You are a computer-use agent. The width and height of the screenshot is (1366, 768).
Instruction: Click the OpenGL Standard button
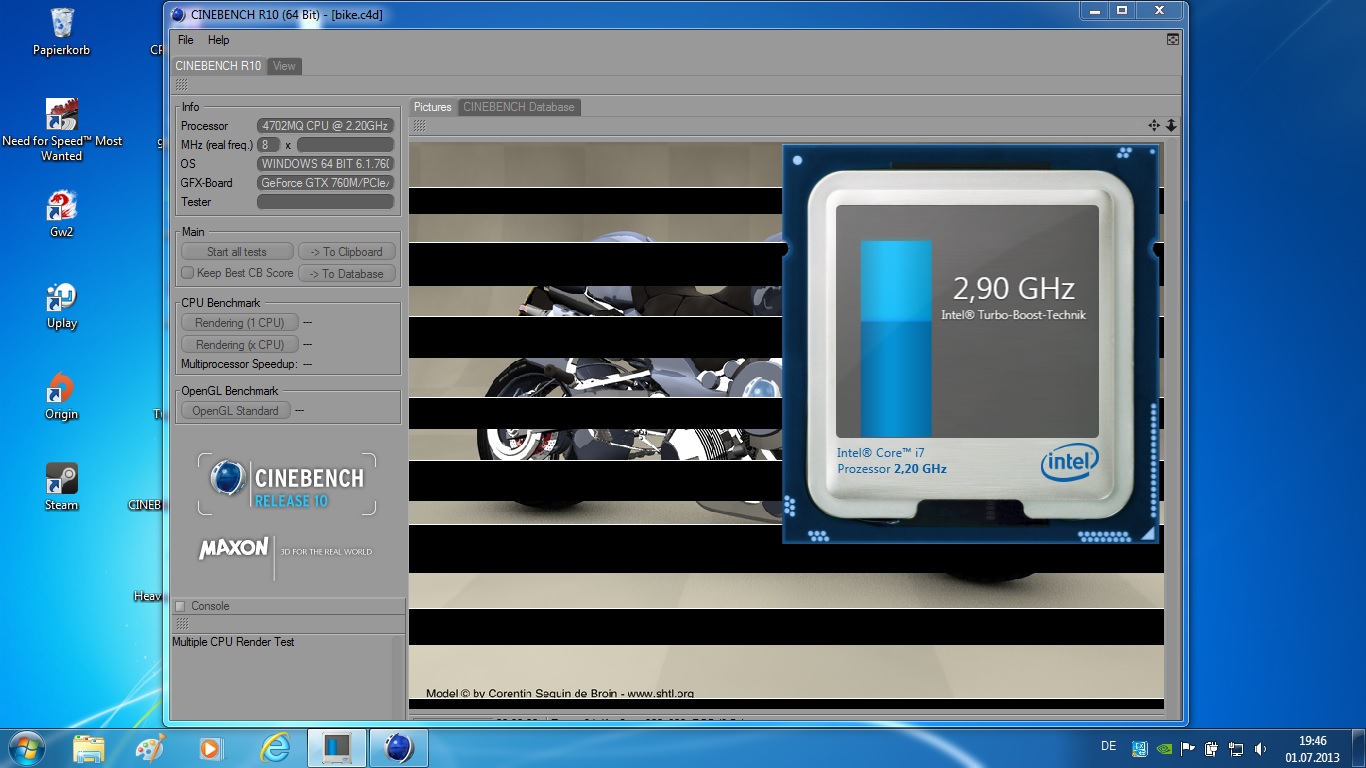pyautogui.click(x=235, y=411)
